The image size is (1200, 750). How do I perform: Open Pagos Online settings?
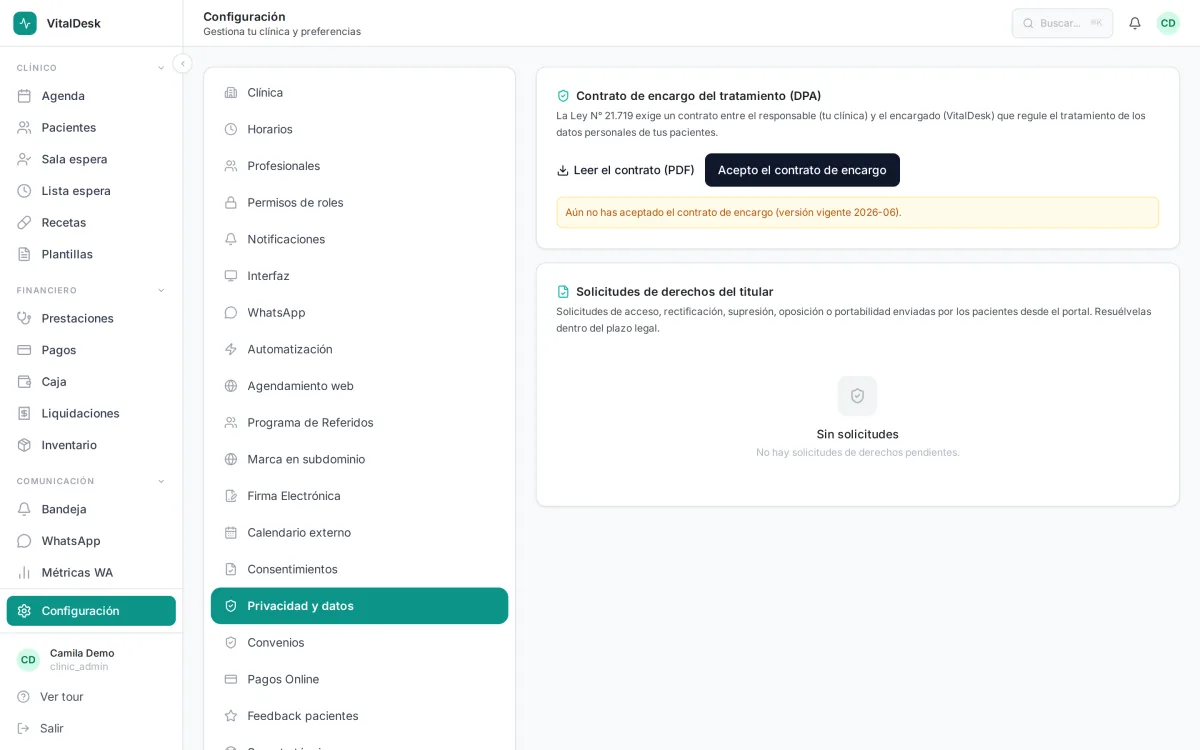[x=359, y=679]
